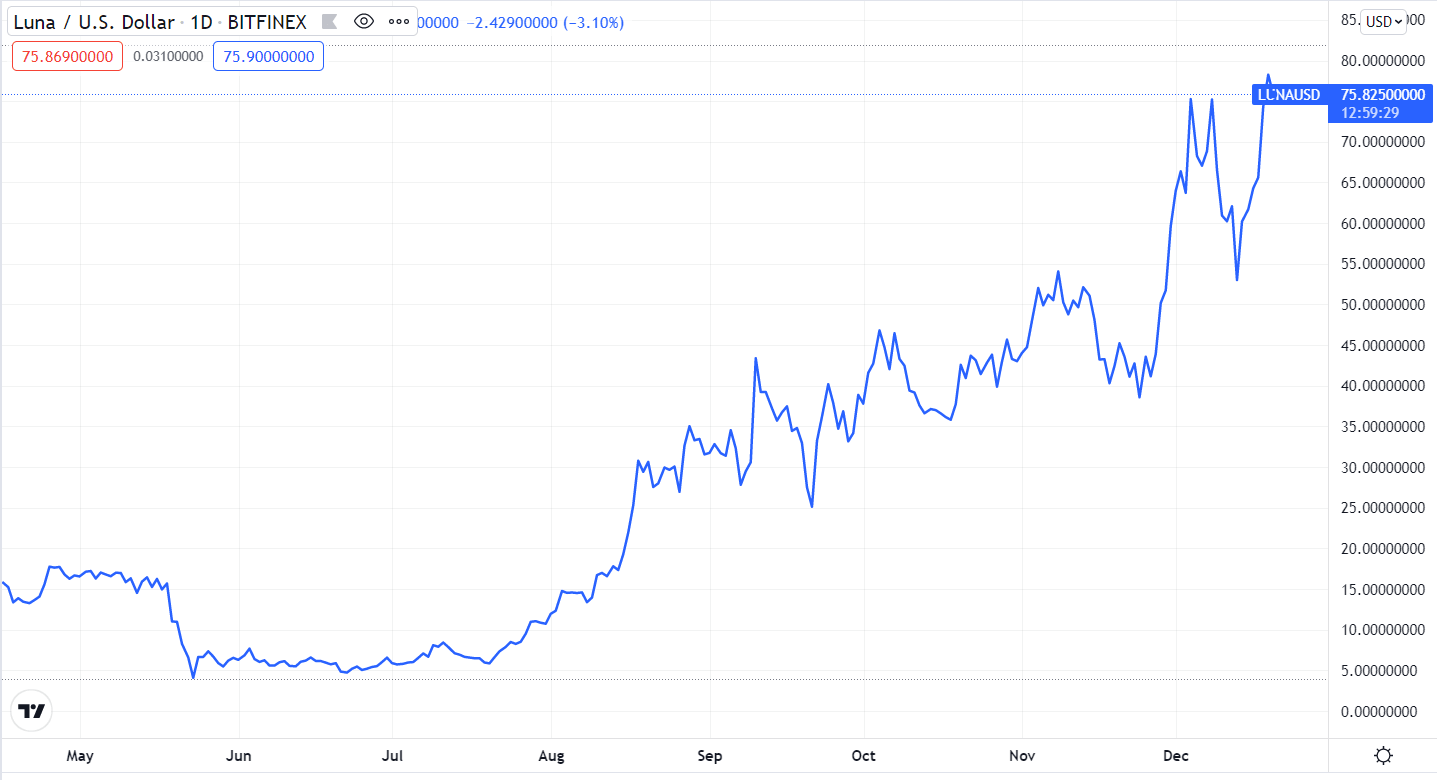Open the USD currency dropdown
Screen dimensions: 1437x780
1385,21
